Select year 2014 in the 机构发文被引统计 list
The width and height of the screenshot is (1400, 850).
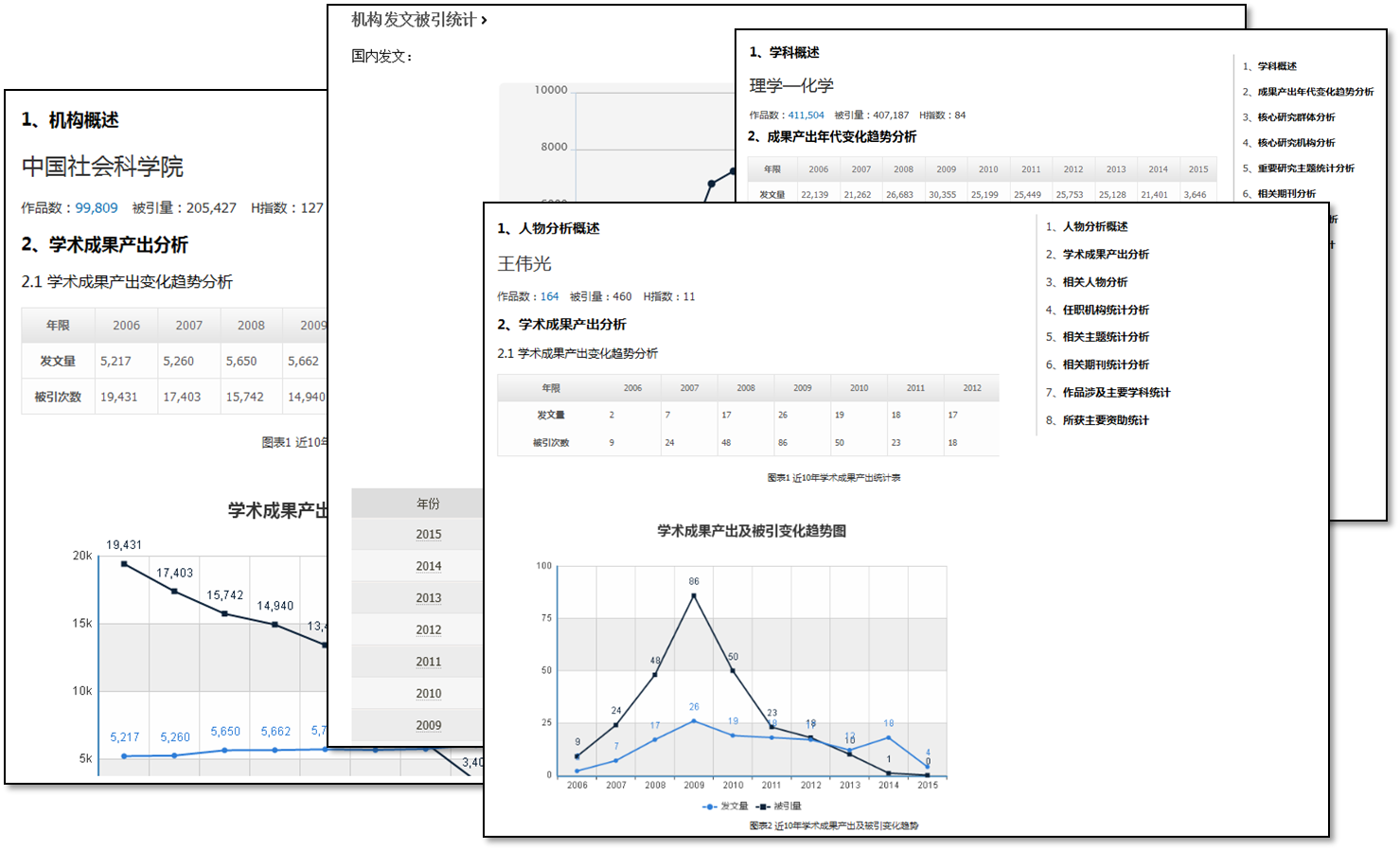click(x=429, y=566)
